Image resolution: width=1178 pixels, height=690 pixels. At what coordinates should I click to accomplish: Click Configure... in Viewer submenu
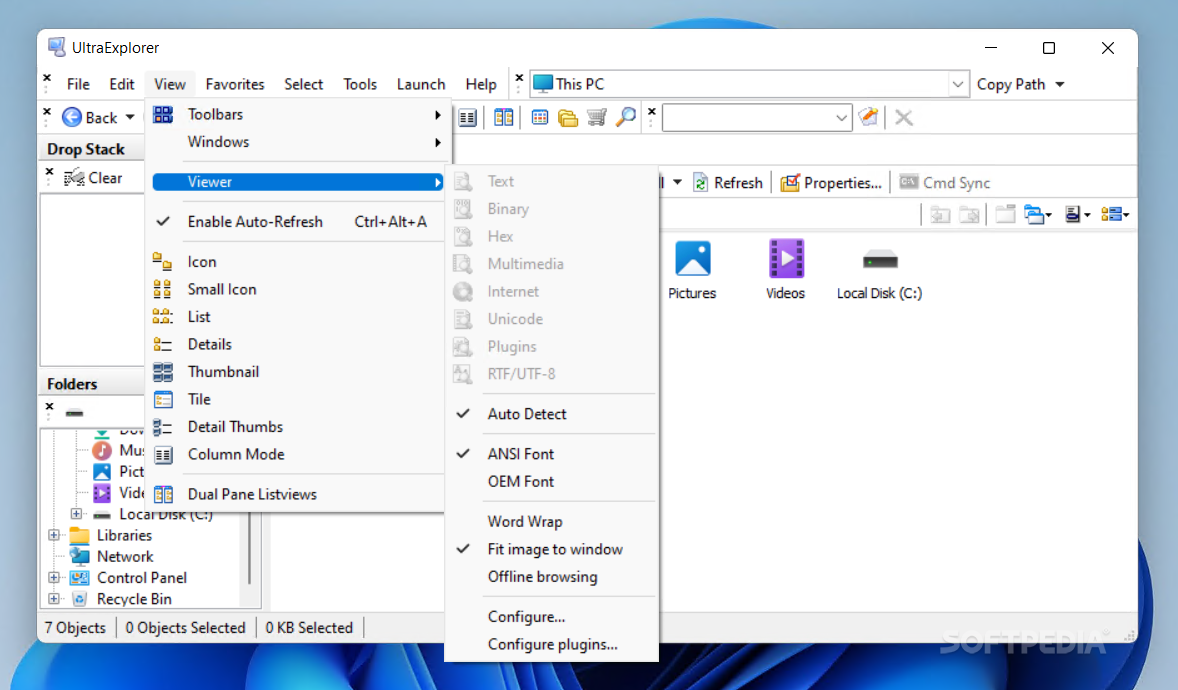point(553,617)
